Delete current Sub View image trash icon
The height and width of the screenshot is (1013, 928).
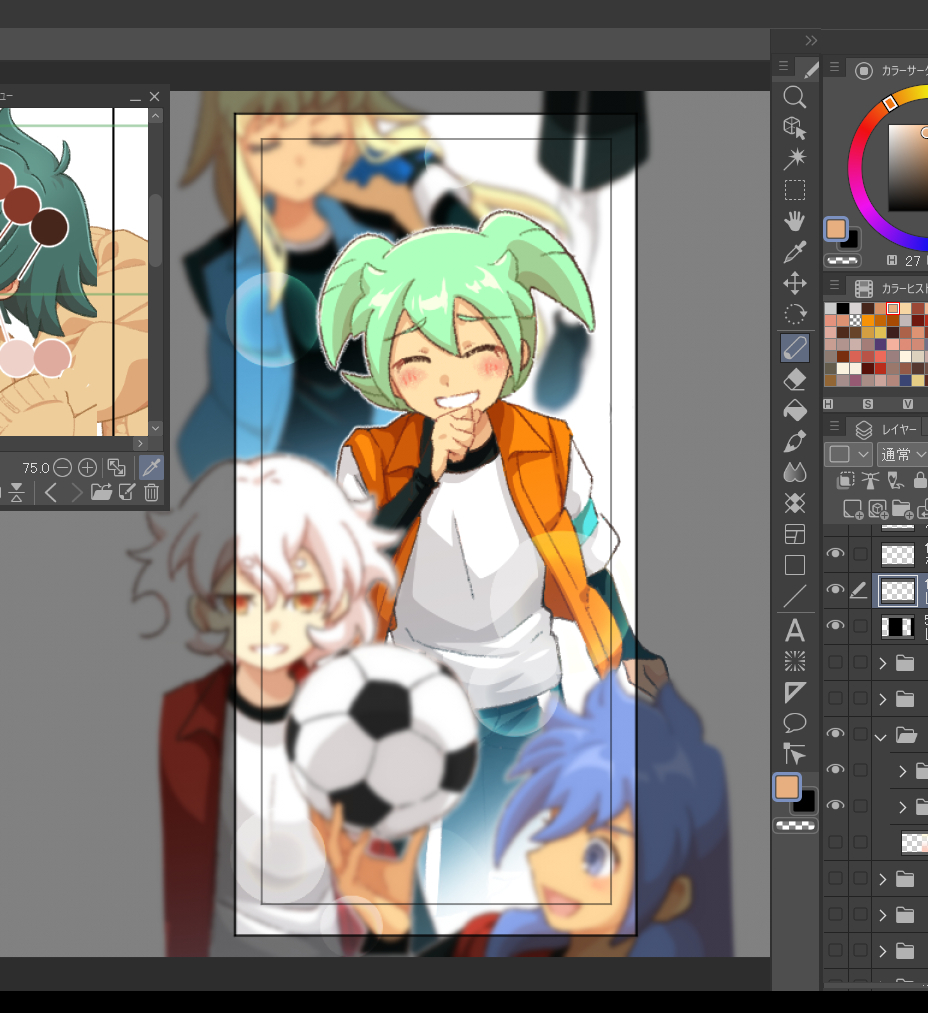pos(151,493)
